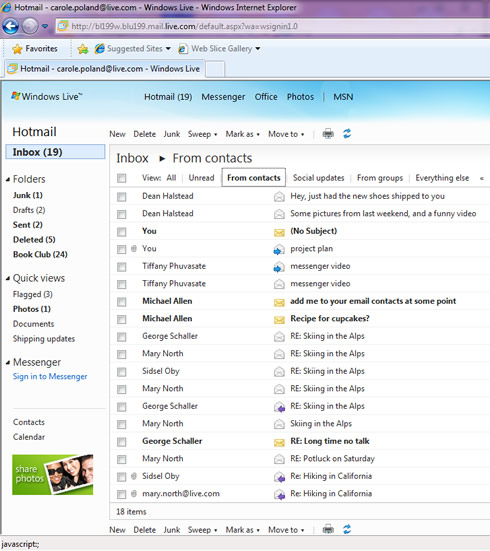The height and width of the screenshot is (551, 490).
Task: Click the share photos banner thumbnail
Action: click(53, 475)
